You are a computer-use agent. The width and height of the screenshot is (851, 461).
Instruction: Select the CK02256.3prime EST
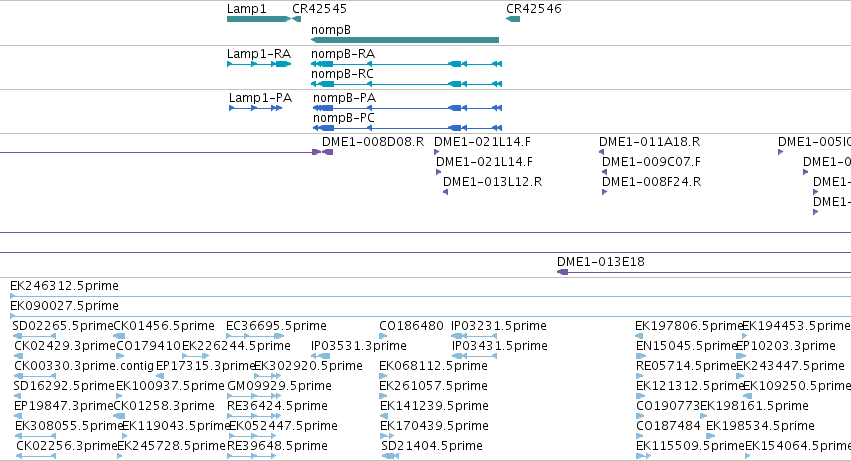(36, 456)
